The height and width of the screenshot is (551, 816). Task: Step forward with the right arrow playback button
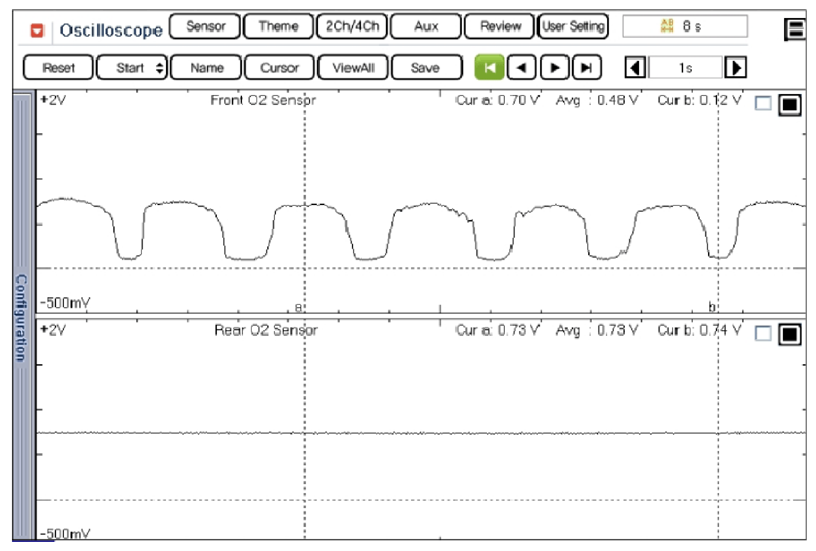[554, 68]
